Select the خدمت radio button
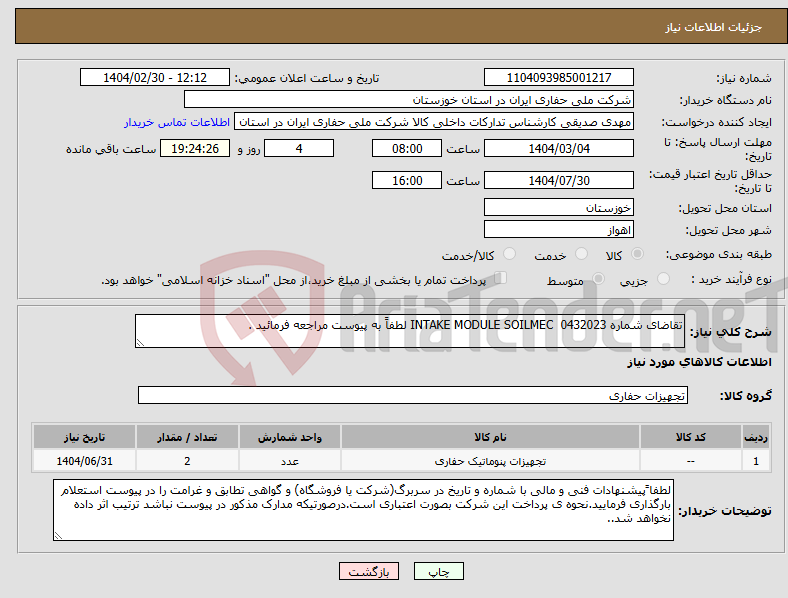The width and height of the screenshot is (788, 598). click(581, 254)
